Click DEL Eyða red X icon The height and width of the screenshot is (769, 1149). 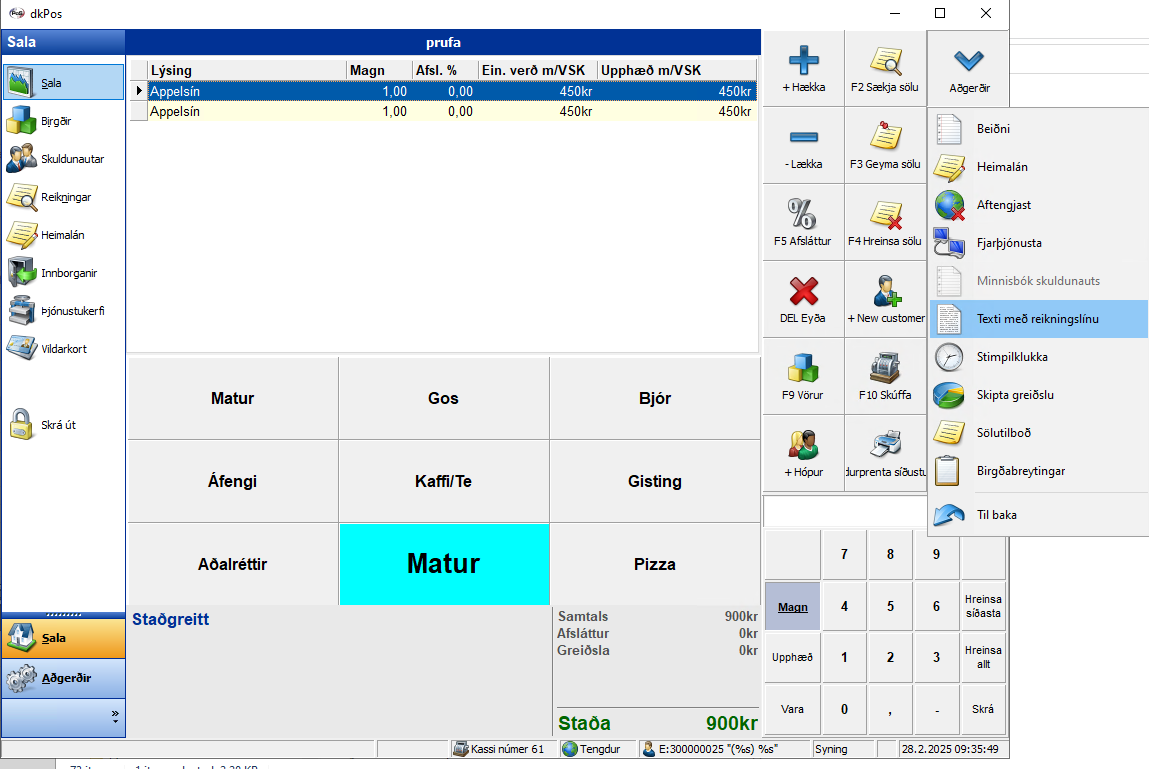pyautogui.click(x=803, y=293)
